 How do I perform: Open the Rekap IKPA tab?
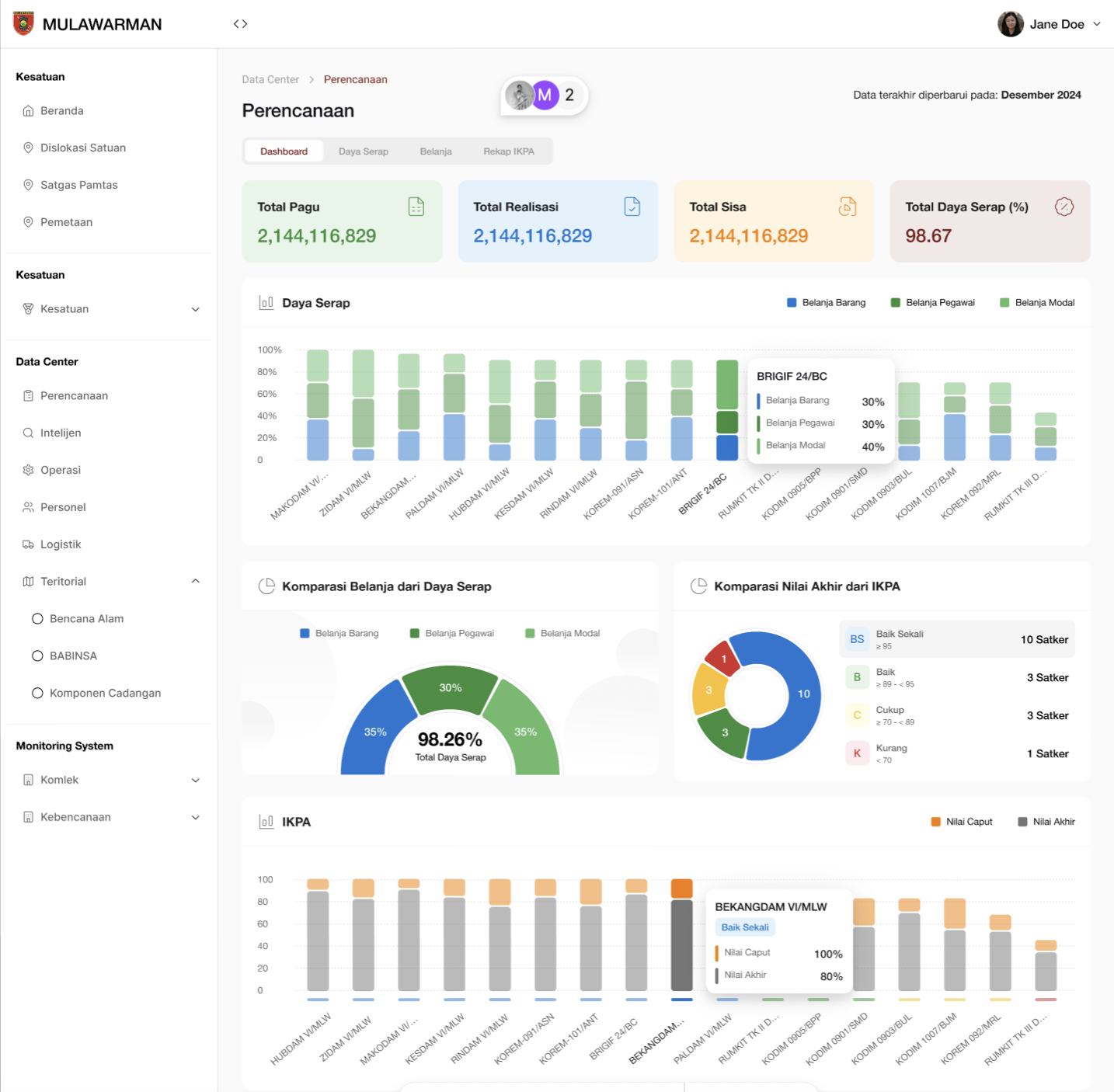(509, 151)
